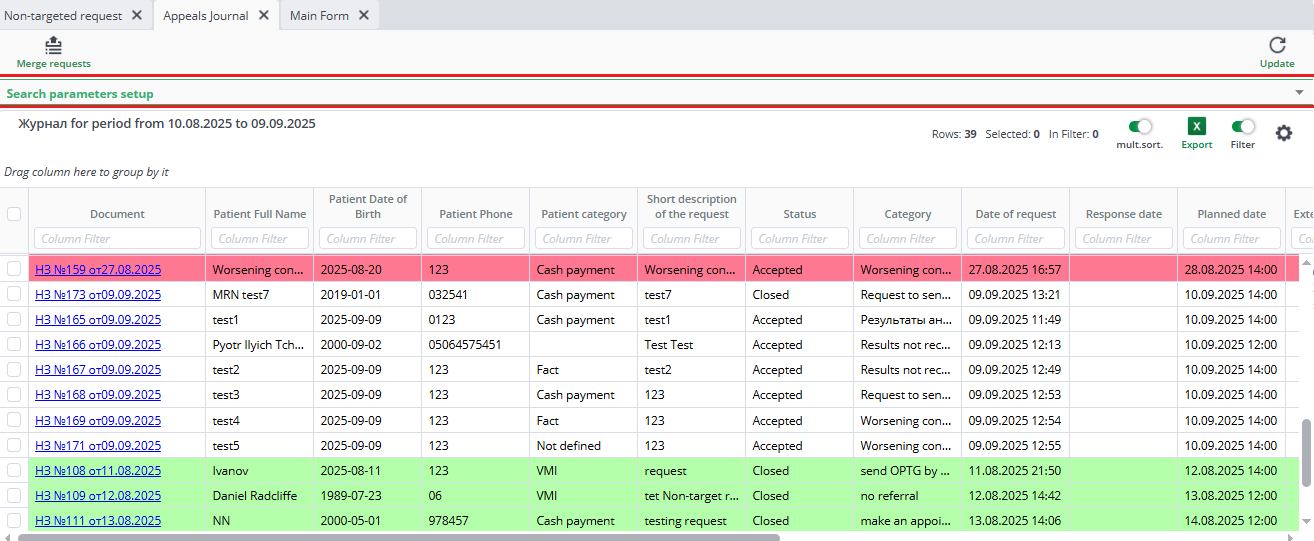Switch to Non-targeted request tab

point(63,15)
